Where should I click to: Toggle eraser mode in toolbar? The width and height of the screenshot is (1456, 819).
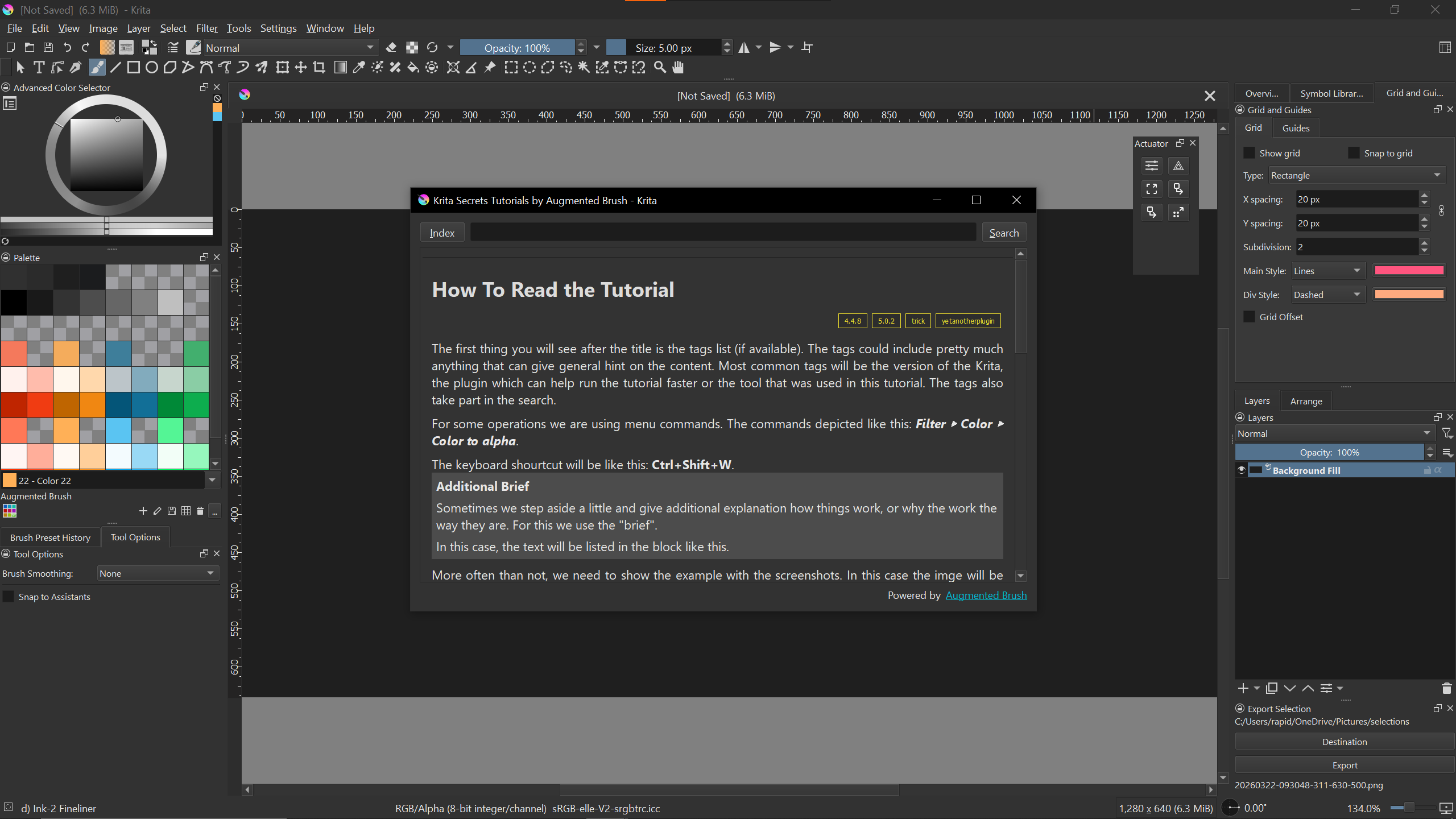(x=391, y=48)
